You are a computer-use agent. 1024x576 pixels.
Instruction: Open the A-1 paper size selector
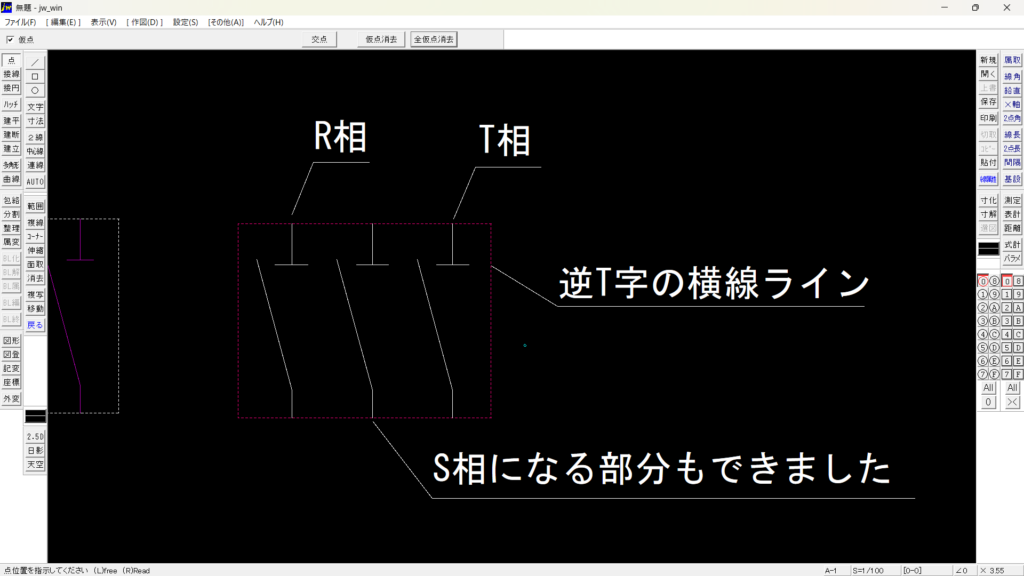(x=830, y=570)
